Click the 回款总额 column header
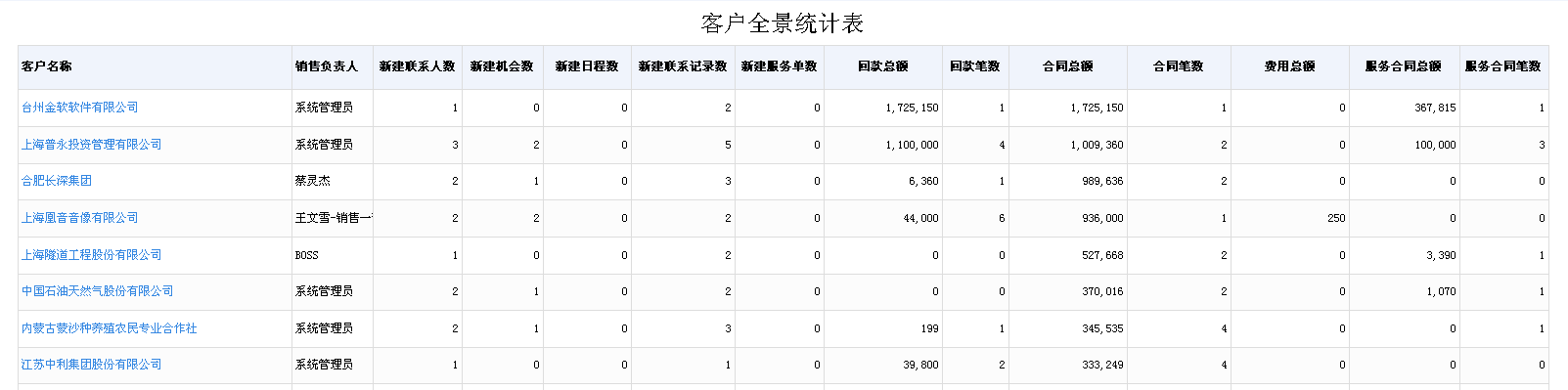 point(883,66)
